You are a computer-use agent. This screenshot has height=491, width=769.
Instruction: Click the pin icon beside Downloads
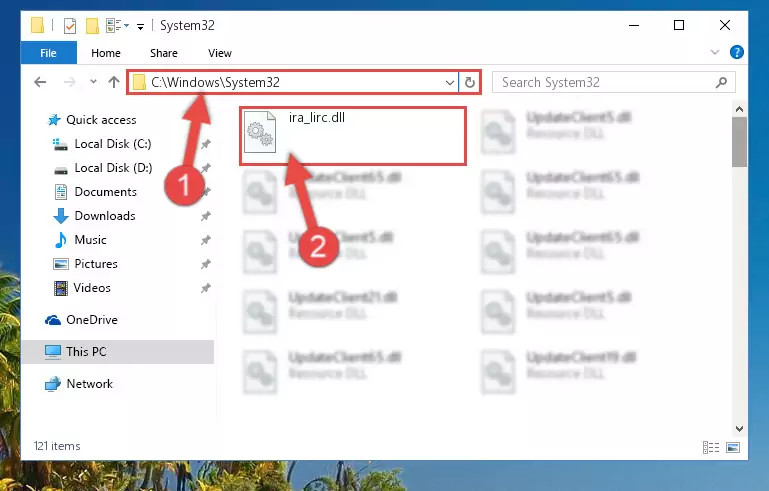[205, 216]
